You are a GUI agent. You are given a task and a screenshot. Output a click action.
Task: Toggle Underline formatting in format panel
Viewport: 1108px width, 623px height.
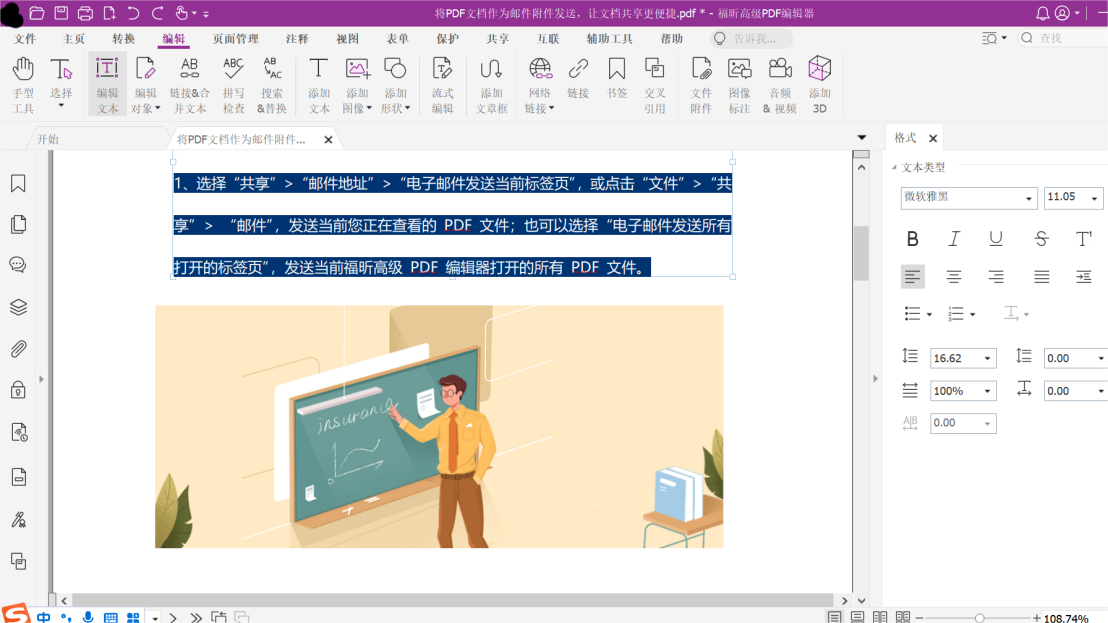[x=996, y=238]
